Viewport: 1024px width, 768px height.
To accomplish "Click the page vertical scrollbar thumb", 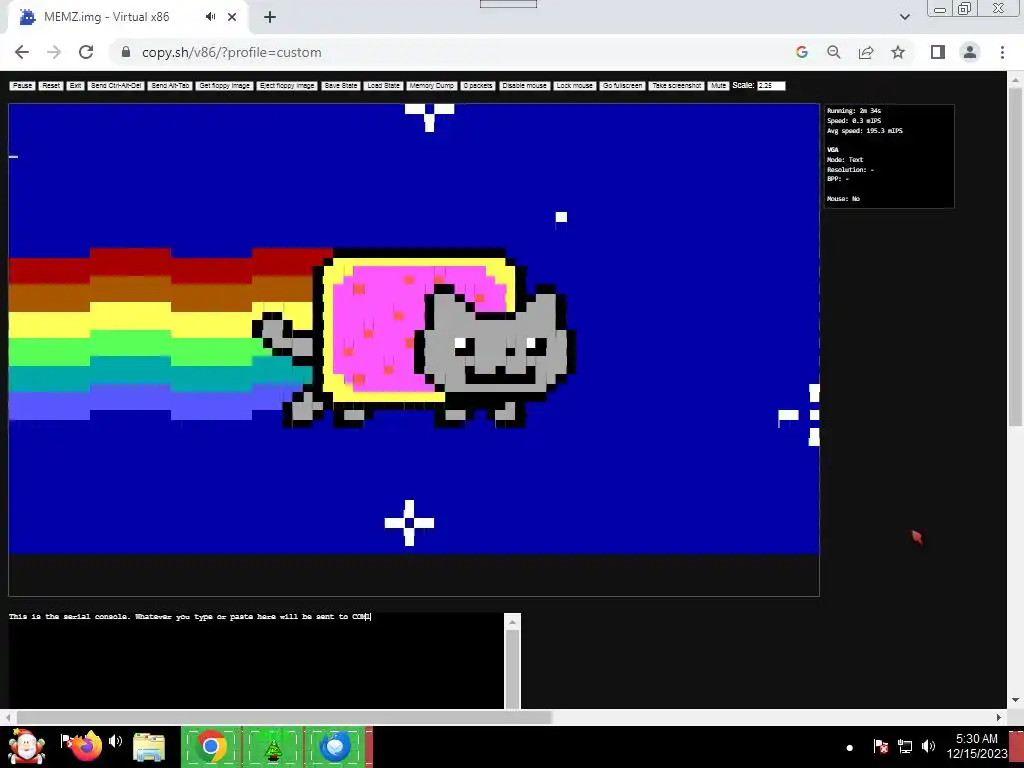I will [x=1016, y=255].
